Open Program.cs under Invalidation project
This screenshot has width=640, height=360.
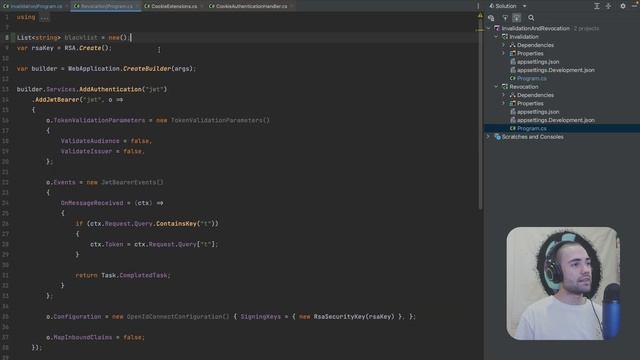pos(531,78)
